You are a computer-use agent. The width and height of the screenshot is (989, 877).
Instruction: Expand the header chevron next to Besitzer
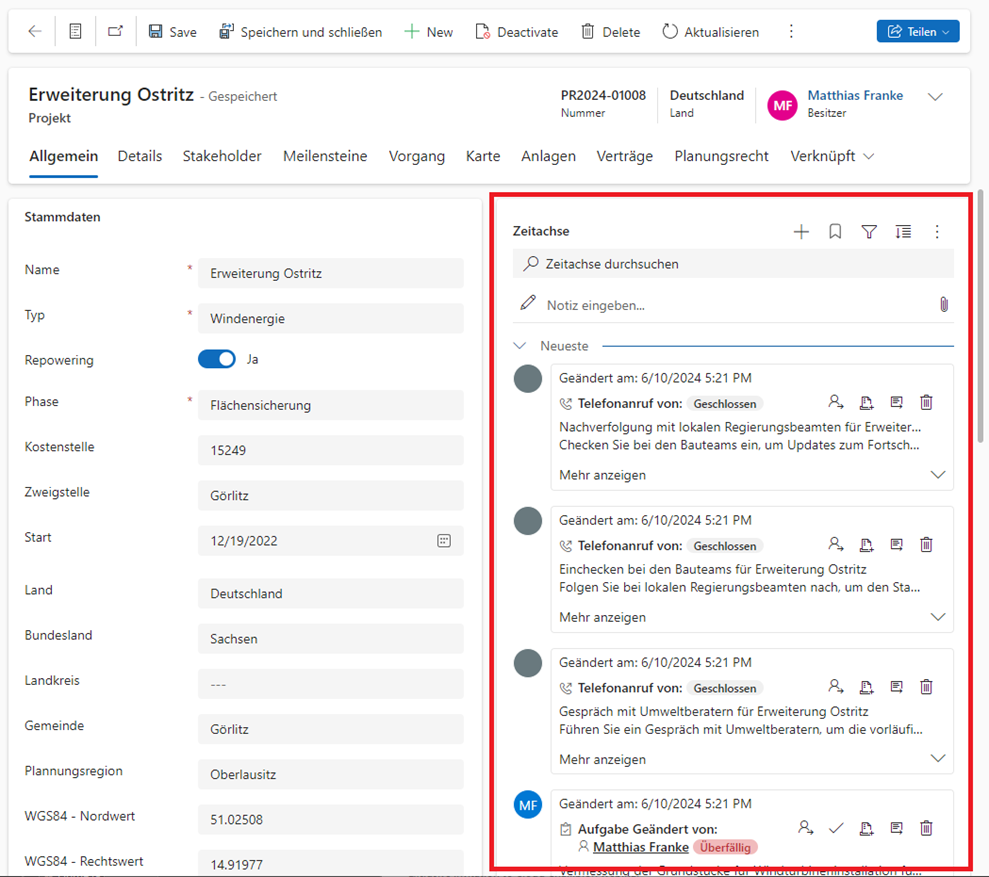[935, 97]
